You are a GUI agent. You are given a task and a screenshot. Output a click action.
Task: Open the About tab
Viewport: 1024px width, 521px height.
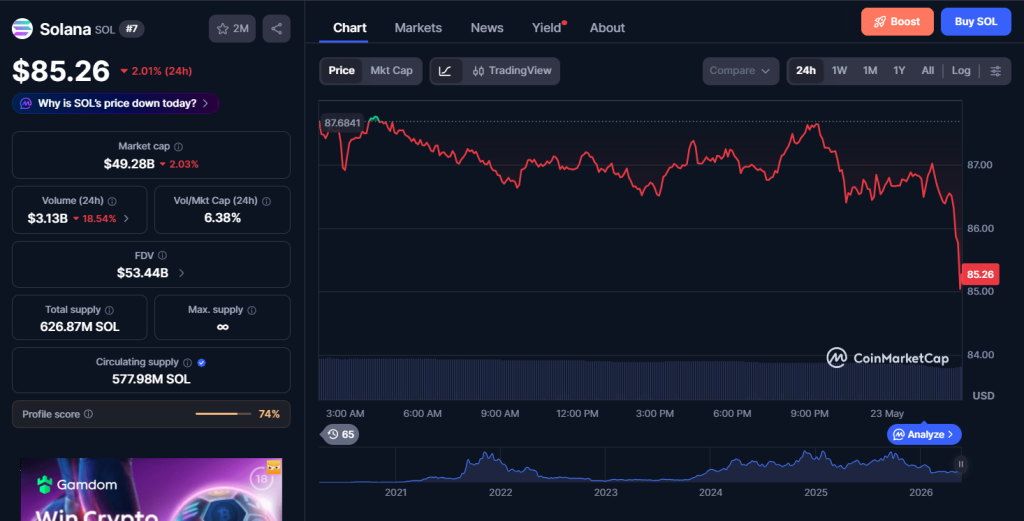coord(607,28)
